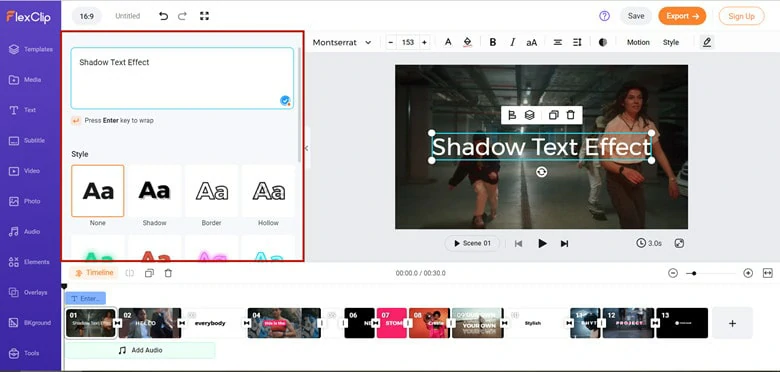780x372 pixels.
Task: Collapse the left text panel arrow
Action: [306, 148]
